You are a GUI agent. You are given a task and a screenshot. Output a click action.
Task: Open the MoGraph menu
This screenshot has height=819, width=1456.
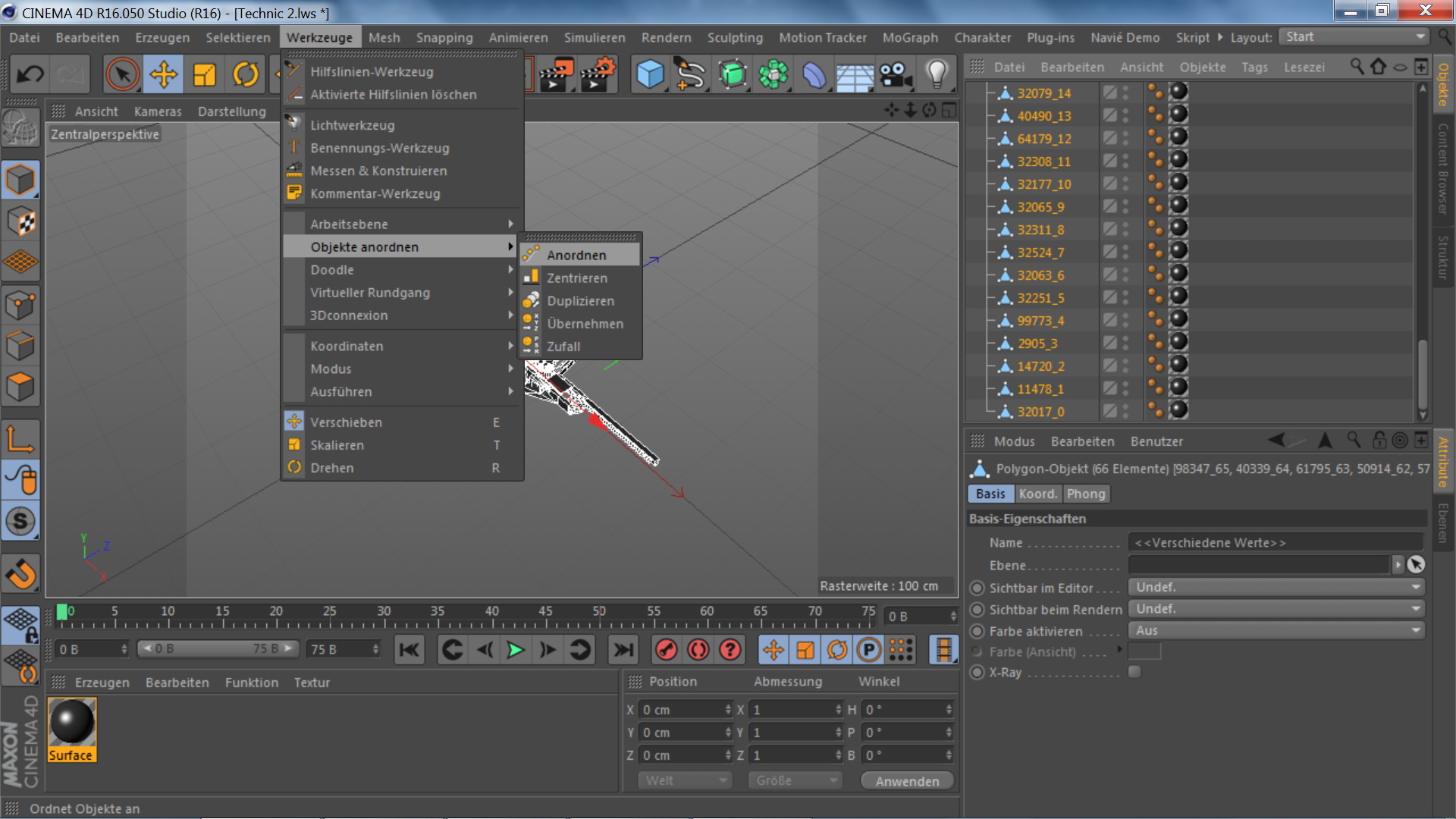(x=910, y=37)
